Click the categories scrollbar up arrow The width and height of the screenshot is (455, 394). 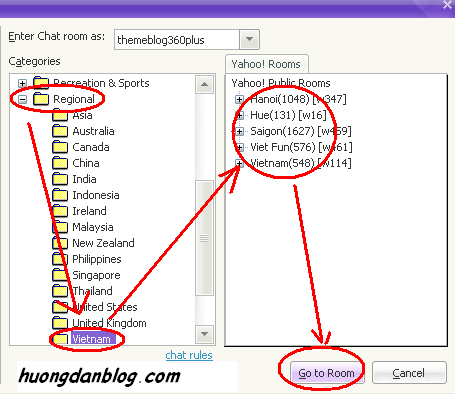[204, 85]
